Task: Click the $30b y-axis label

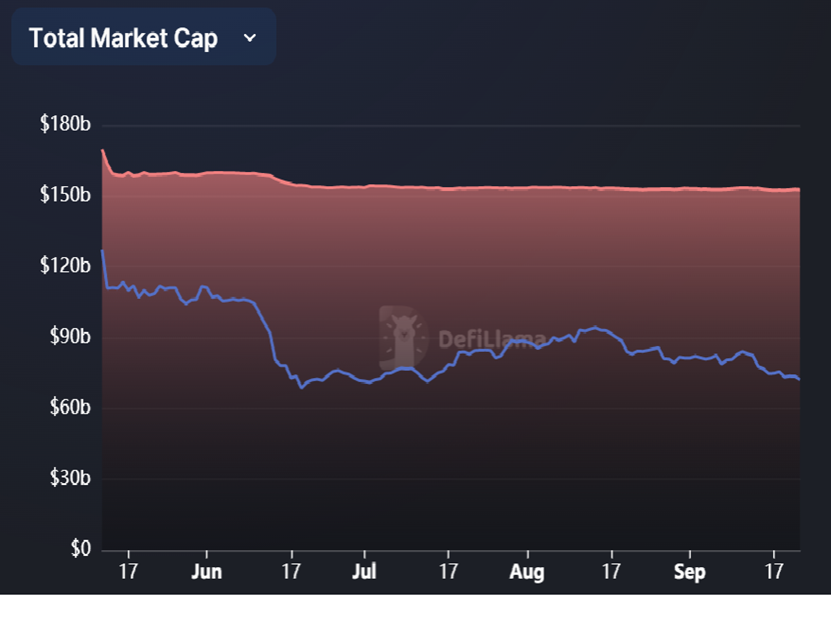Action: (69, 478)
